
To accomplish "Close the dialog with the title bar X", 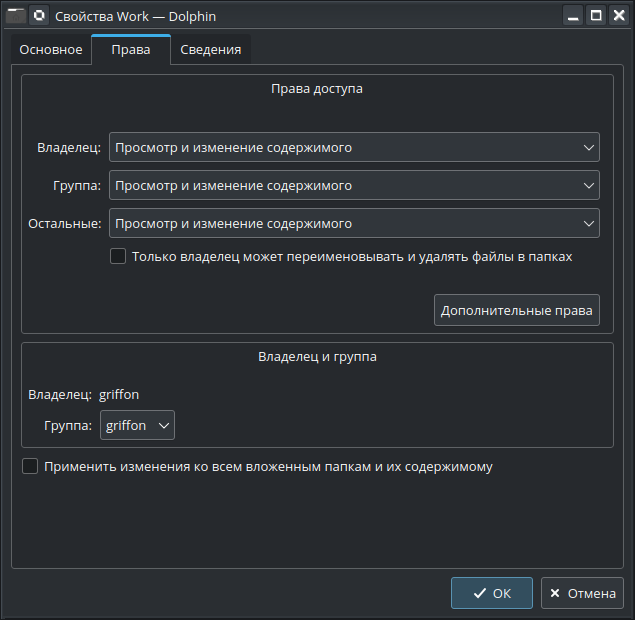I will (x=618, y=16).
